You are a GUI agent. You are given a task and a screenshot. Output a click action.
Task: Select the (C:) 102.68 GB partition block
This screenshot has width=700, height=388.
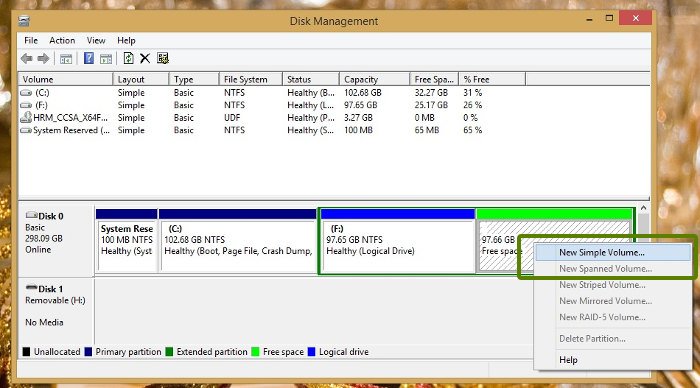tap(238, 241)
